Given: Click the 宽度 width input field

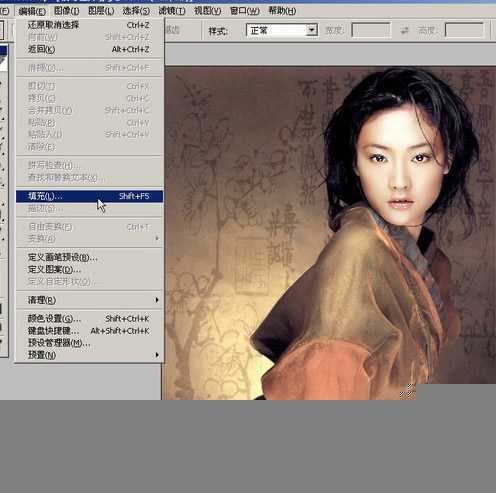Looking at the screenshot, I should coord(371,30).
